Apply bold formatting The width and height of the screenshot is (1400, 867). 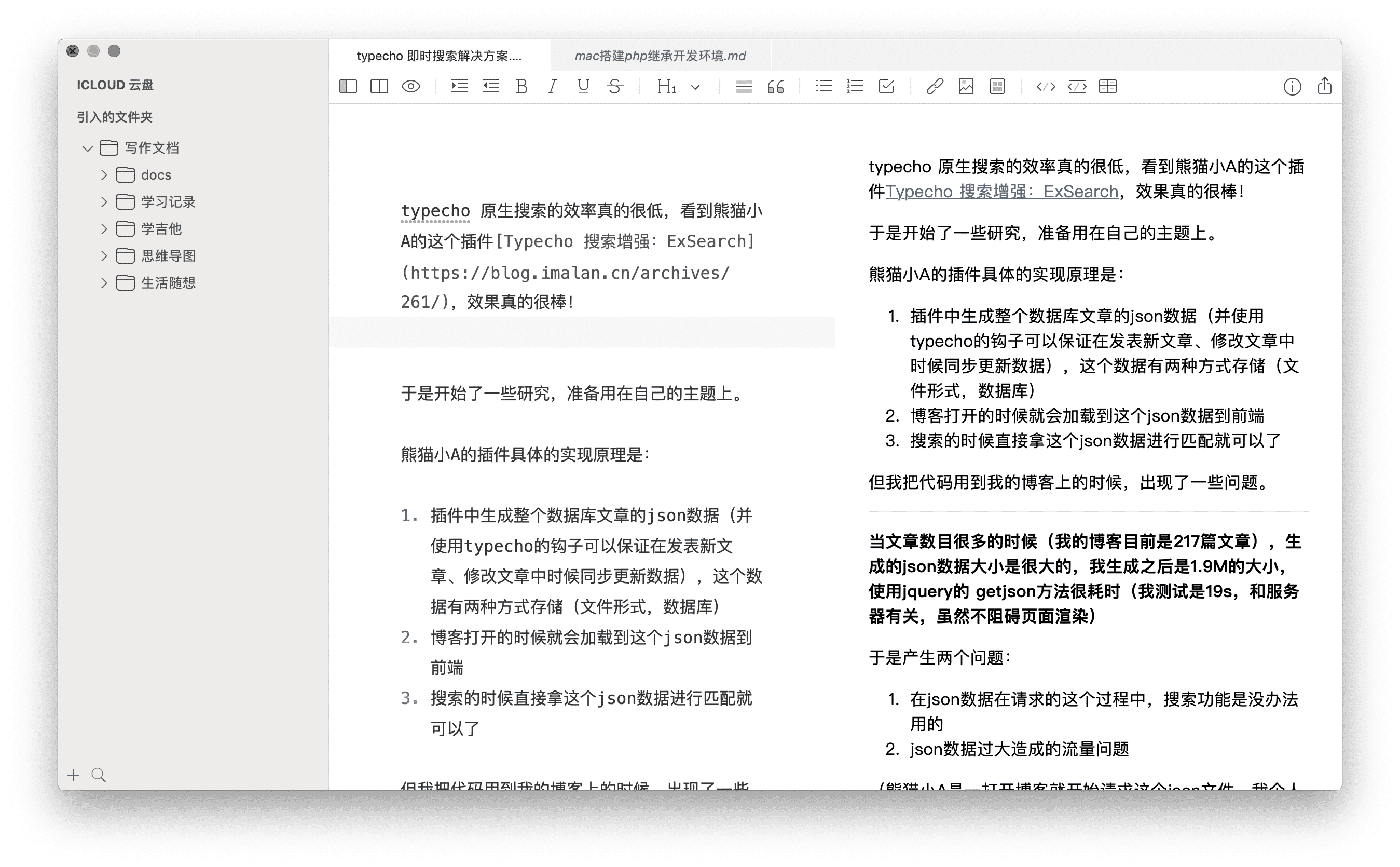(x=521, y=87)
